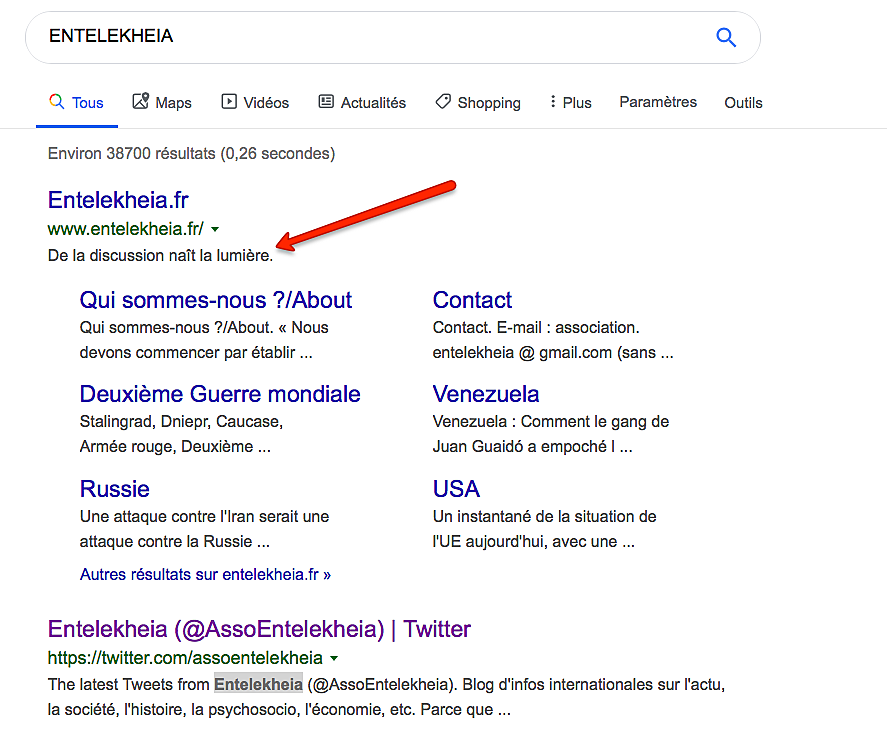The height and width of the screenshot is (736, 887).
Task: Expand the arrow next to www.entelekheia.fr/
Action: 215,229
